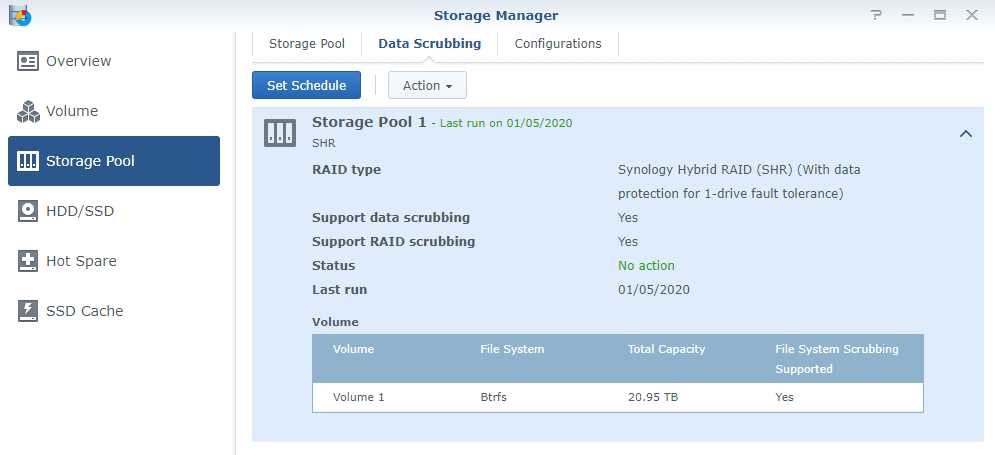Click the Support RAID scrubbing label

[x=393, y=242]
